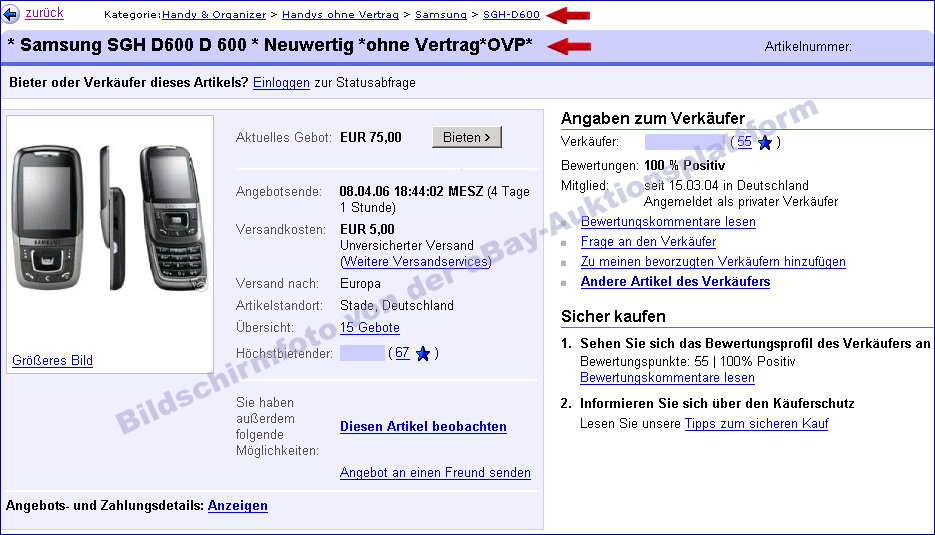Click shipping cost 'EUR 5,00'

click(367, 230)
